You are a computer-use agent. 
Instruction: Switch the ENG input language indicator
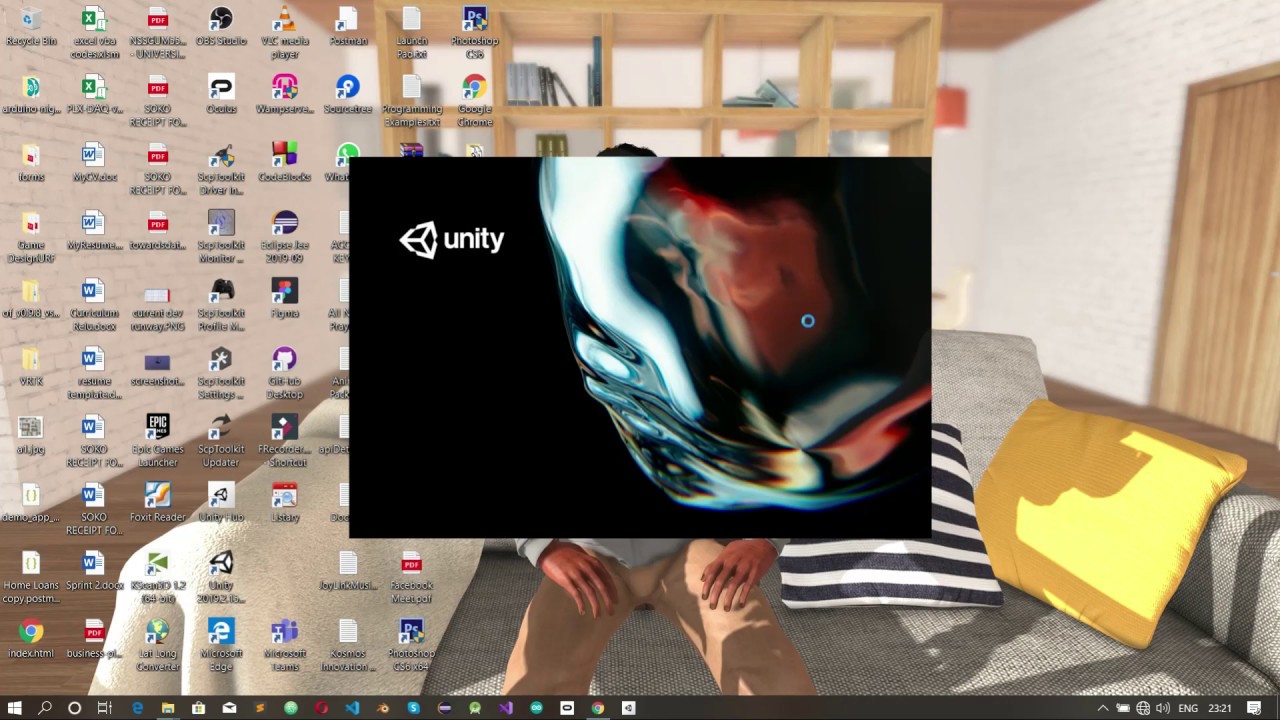[1188, 708]
